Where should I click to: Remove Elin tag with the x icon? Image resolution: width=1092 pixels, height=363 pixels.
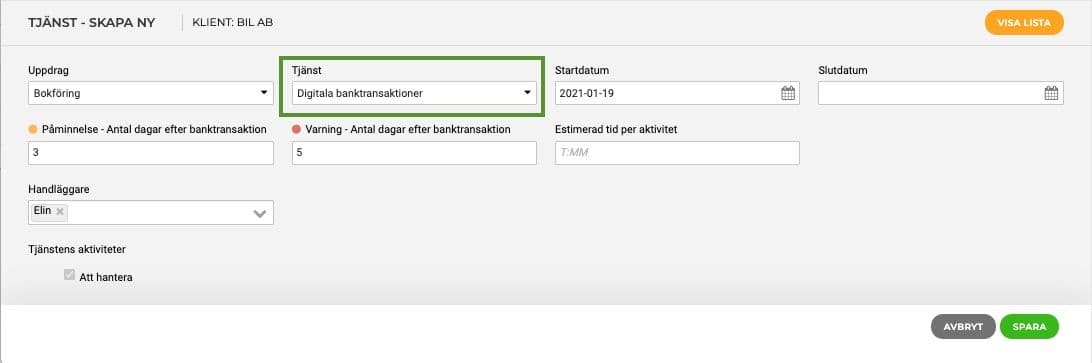click(x=60, y=211)
